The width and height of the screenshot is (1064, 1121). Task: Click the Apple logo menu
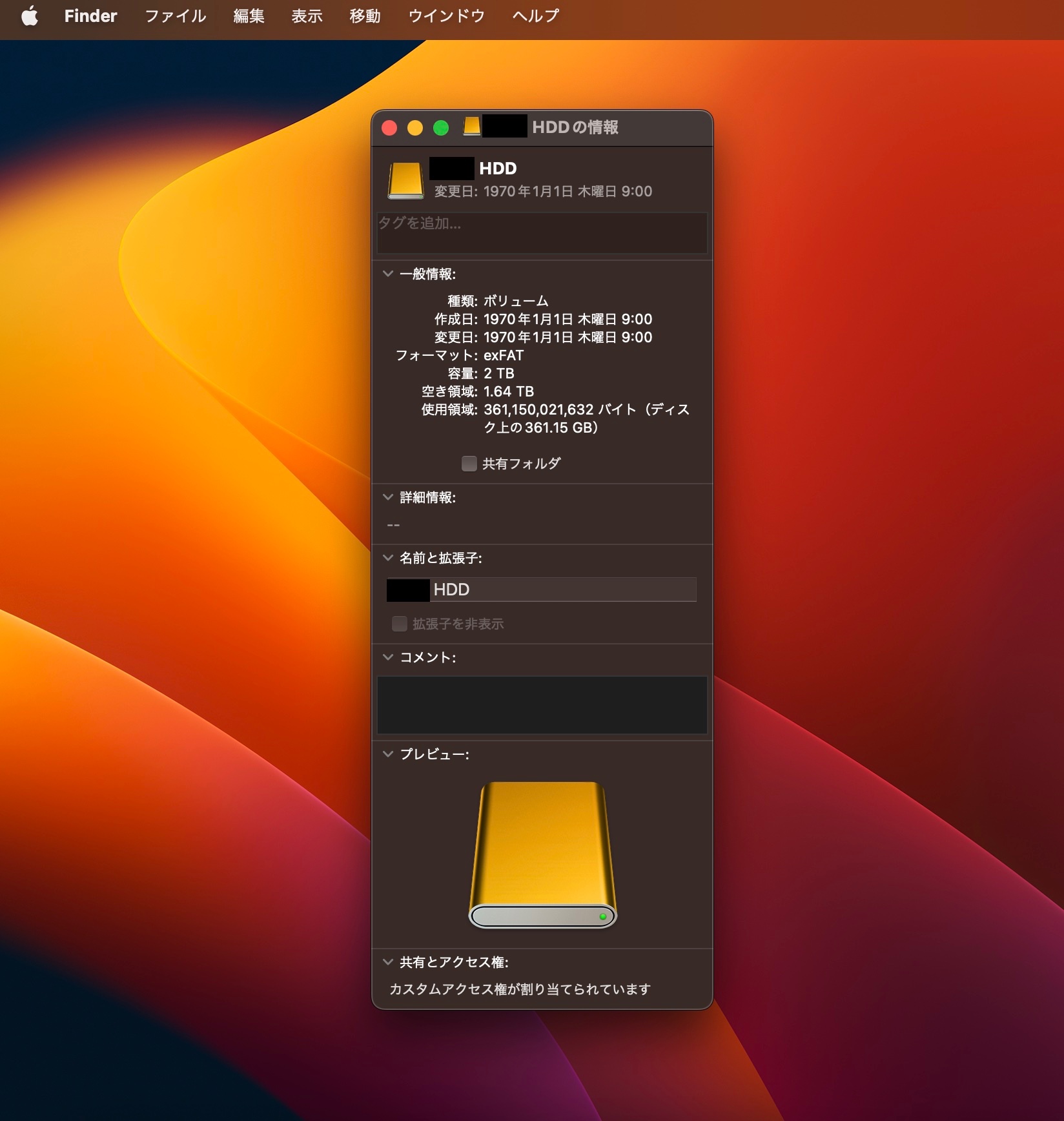pyautogui.click(x=30, y=16)
